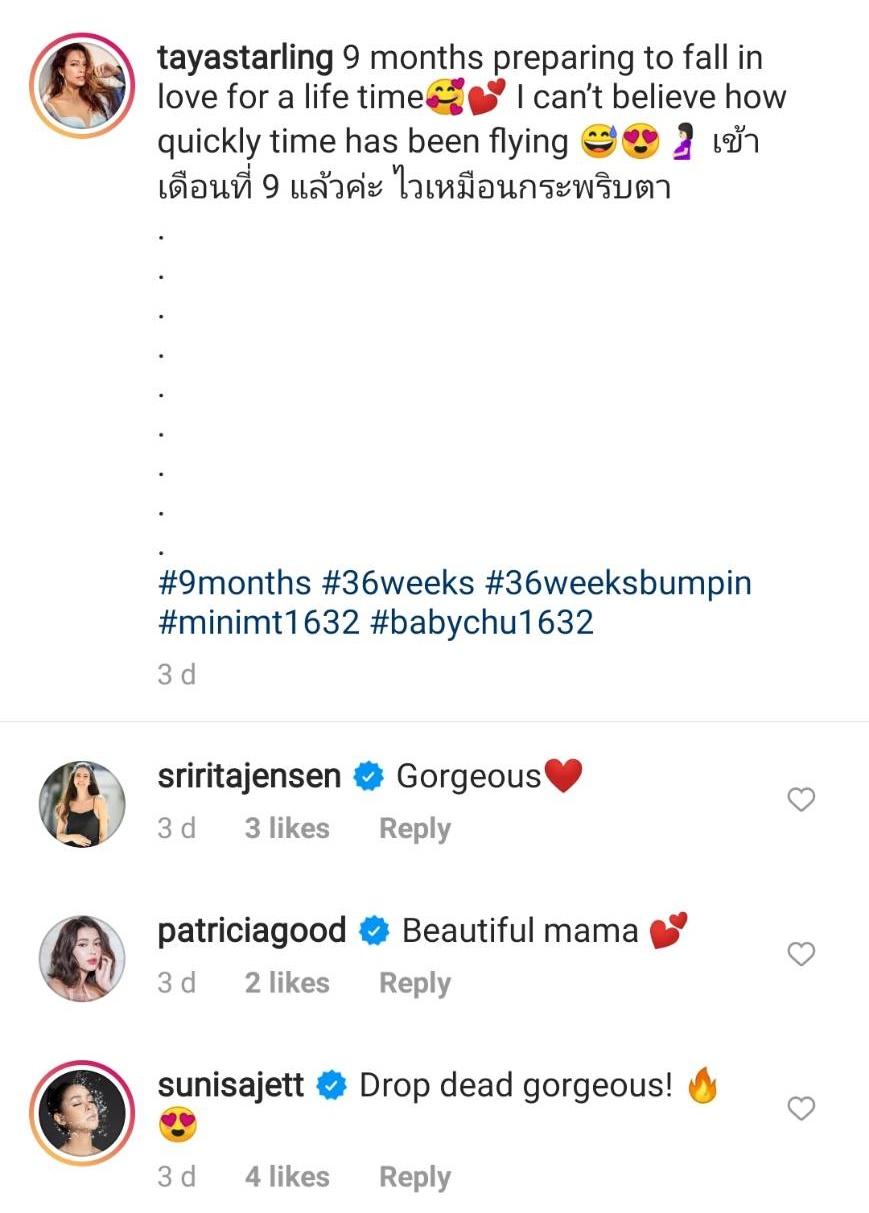Like sriritajensen's Gorgeous comment

click(801, 800)
